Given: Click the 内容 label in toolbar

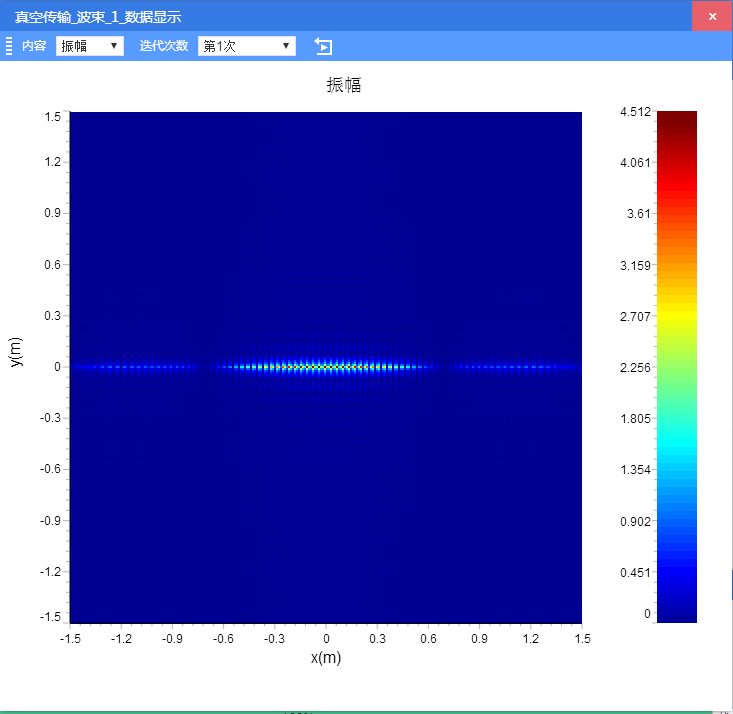Looking at the screenshot, I should pos(34,46).
